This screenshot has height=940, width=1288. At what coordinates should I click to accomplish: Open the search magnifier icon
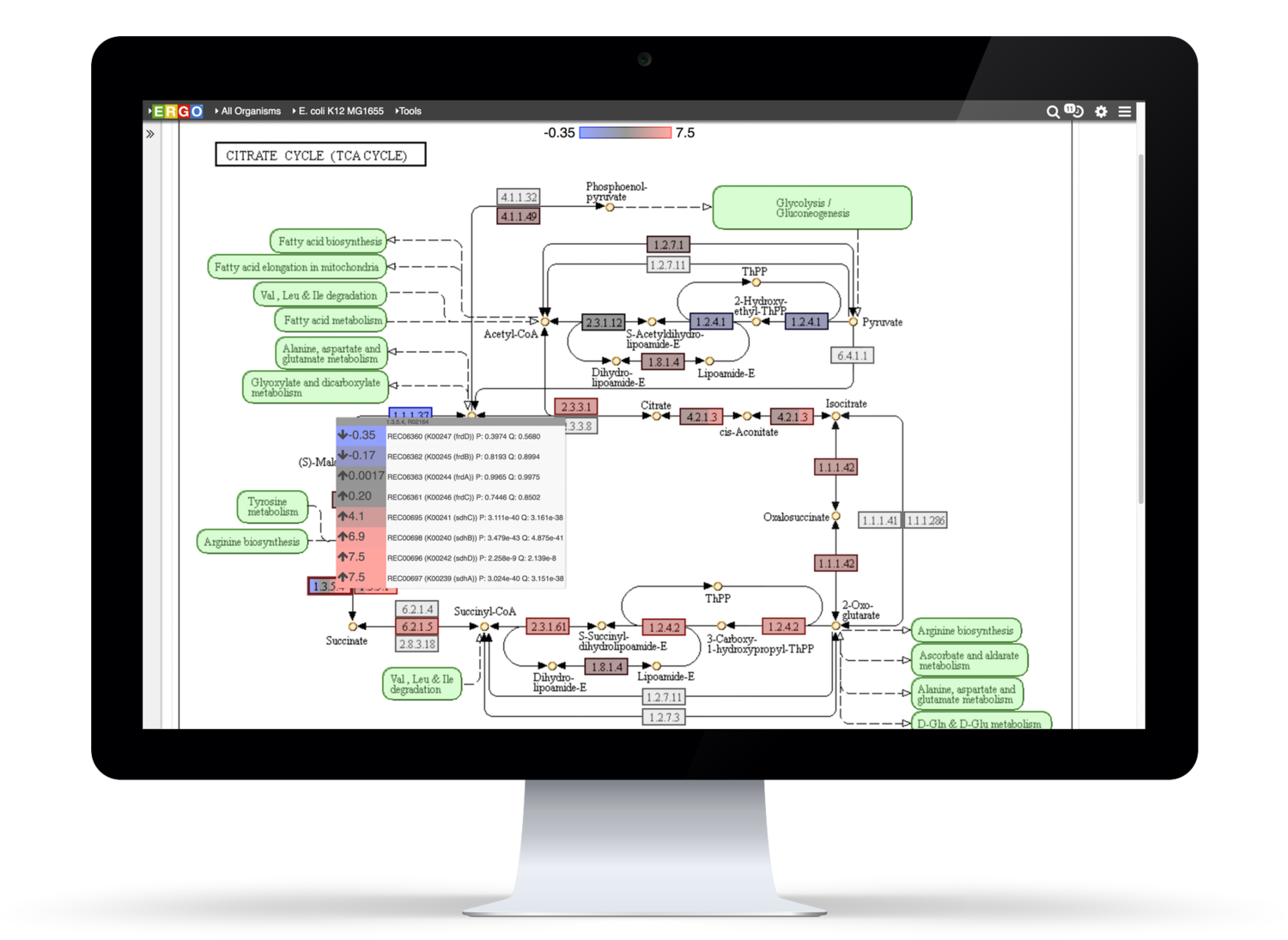click(x=1052, y=112)
